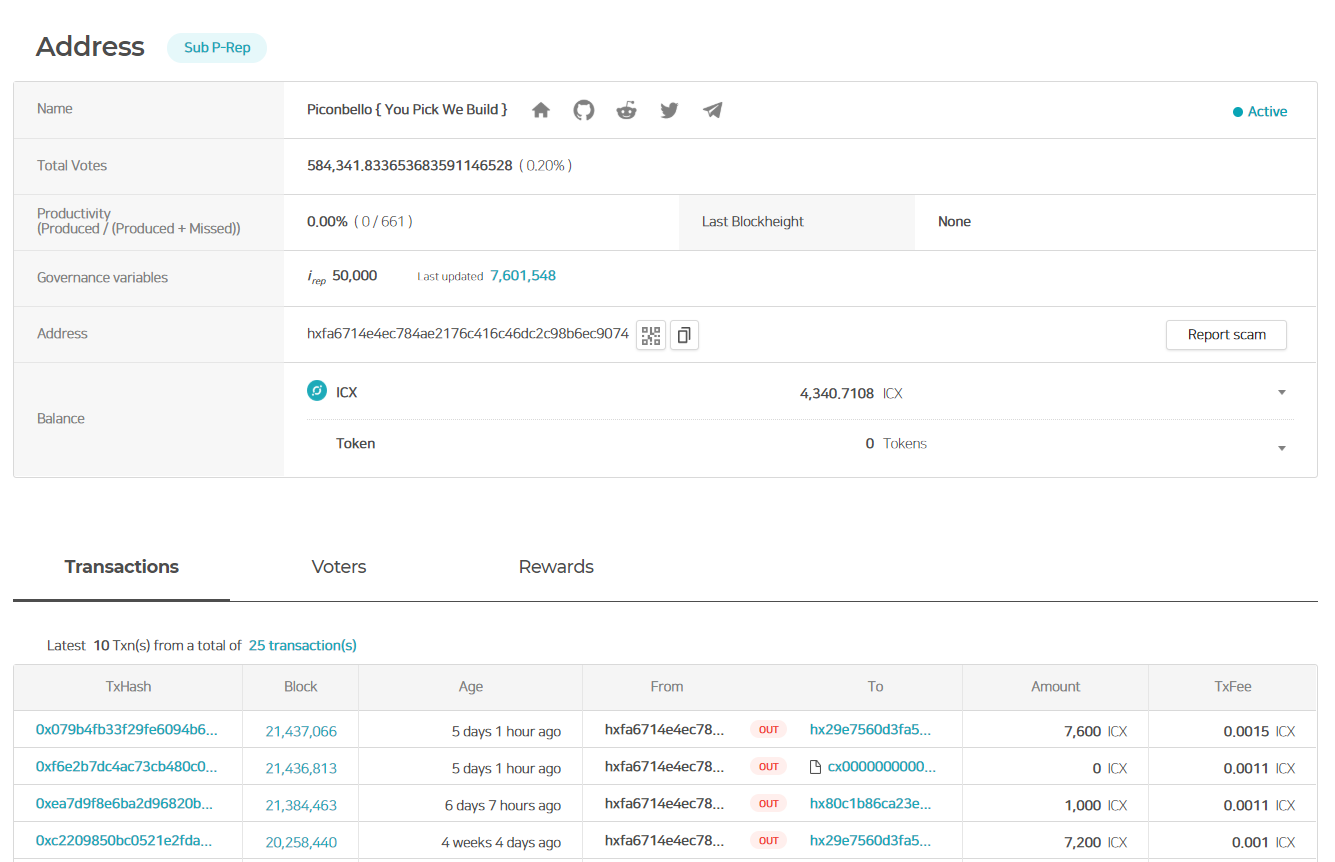
Task: Click the ICX coin logo icon
Action: (x=317, y=391)
